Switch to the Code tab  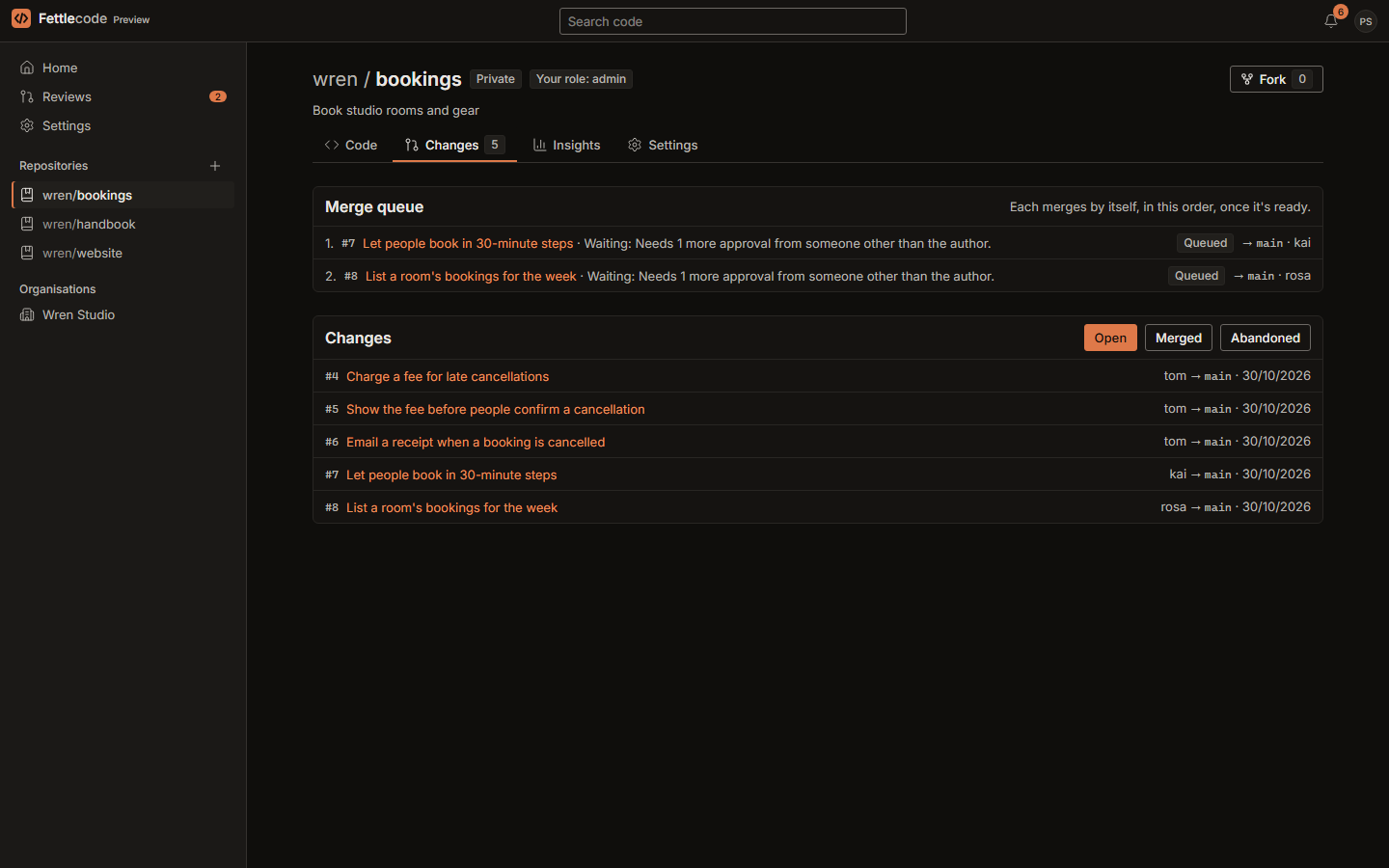coord(351,145)
